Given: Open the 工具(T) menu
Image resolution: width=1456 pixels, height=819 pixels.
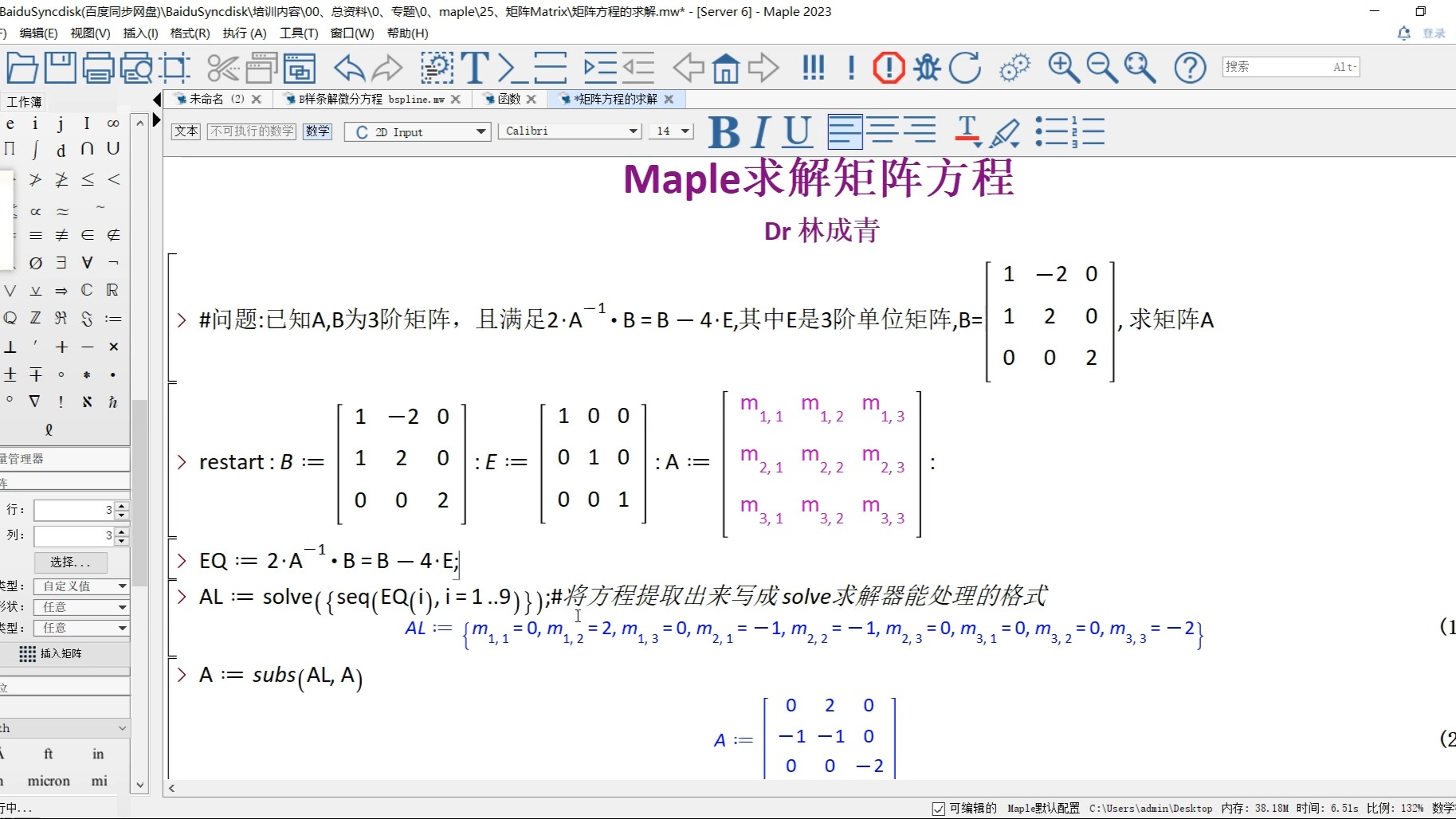Looking at the screenshot, I should click(x=299, y=33).
